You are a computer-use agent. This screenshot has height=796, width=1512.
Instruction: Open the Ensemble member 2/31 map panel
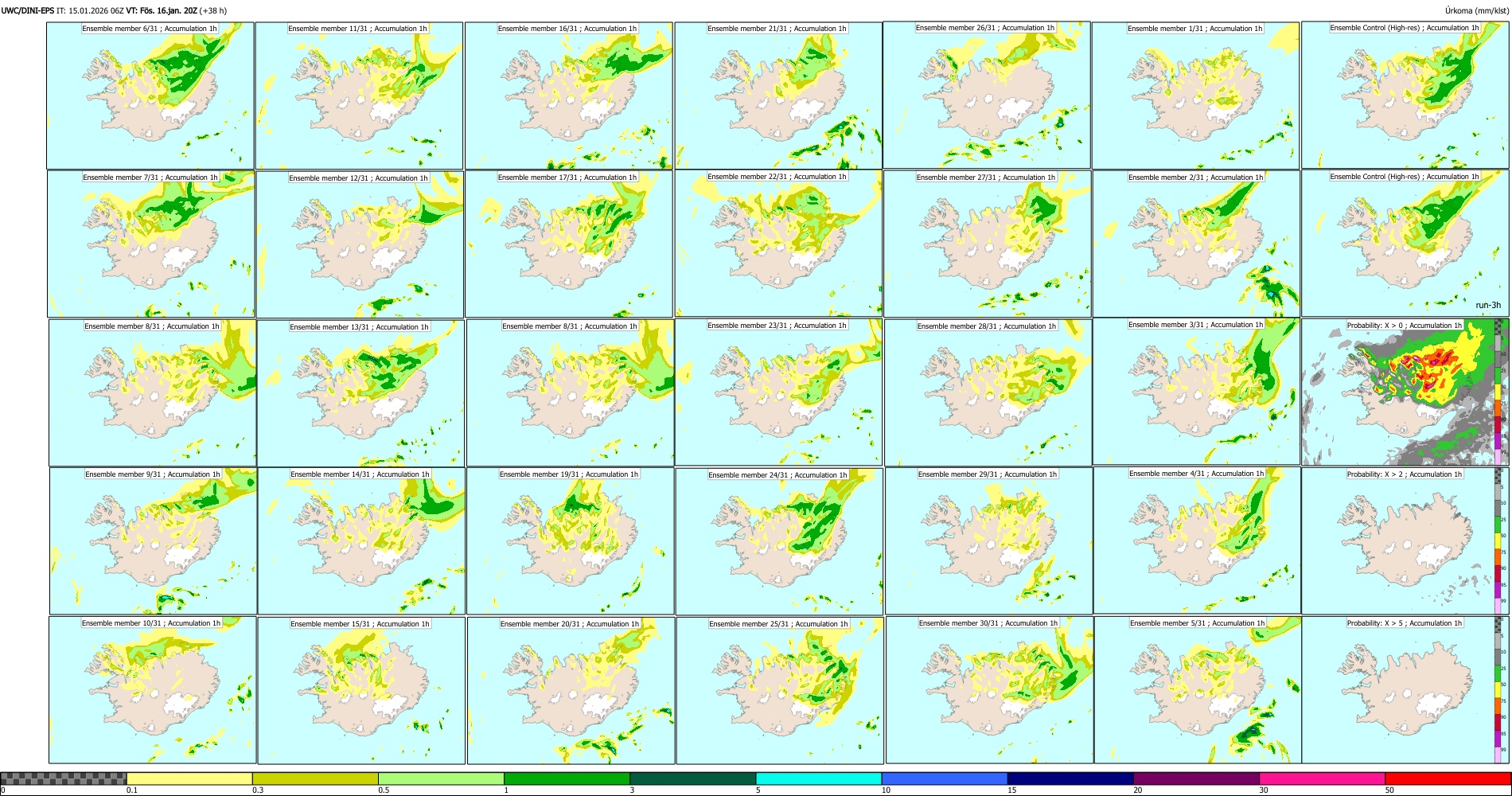click(x=1197, y=244)
